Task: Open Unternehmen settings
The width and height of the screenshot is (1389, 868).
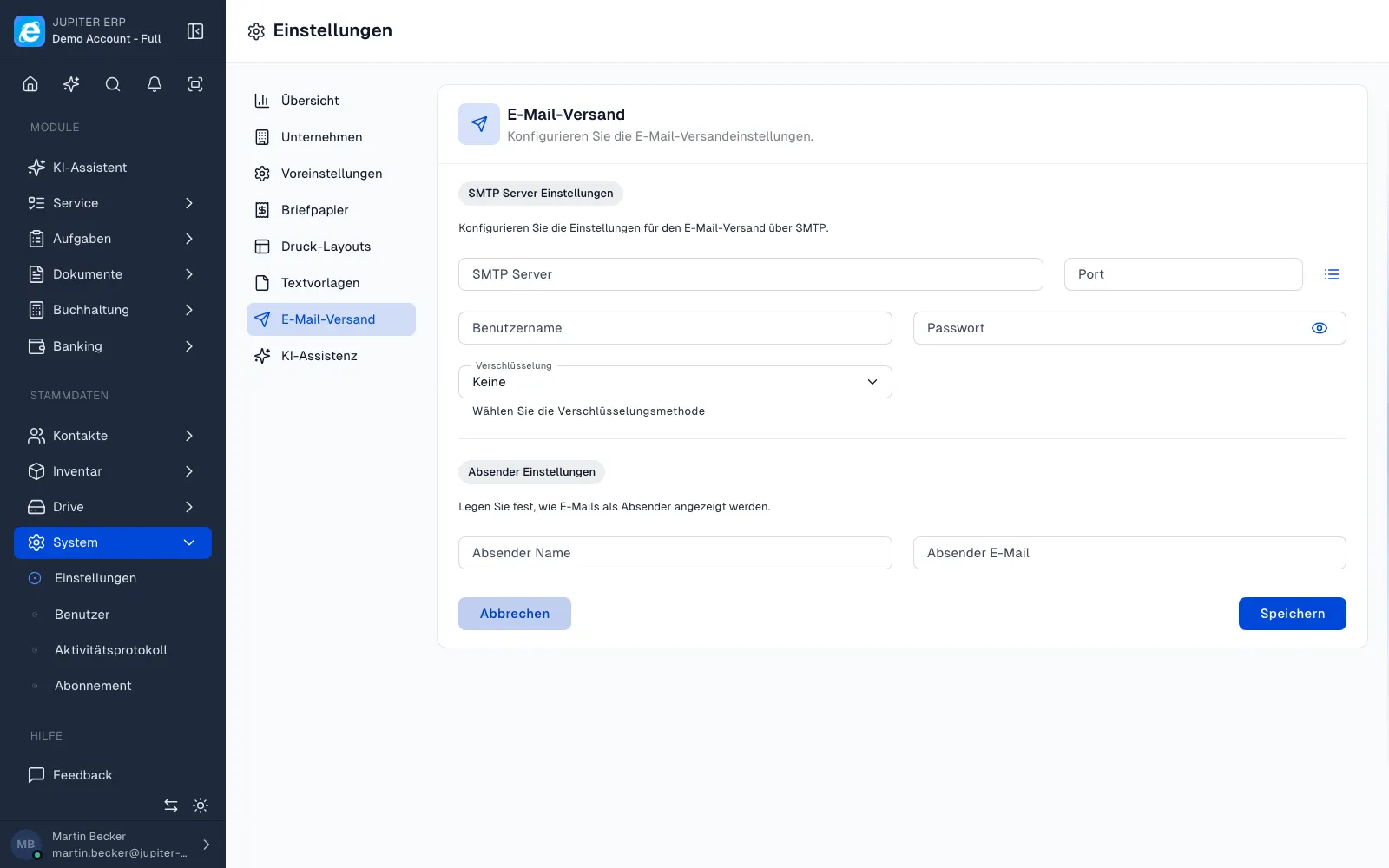Action: coord(331,137)
